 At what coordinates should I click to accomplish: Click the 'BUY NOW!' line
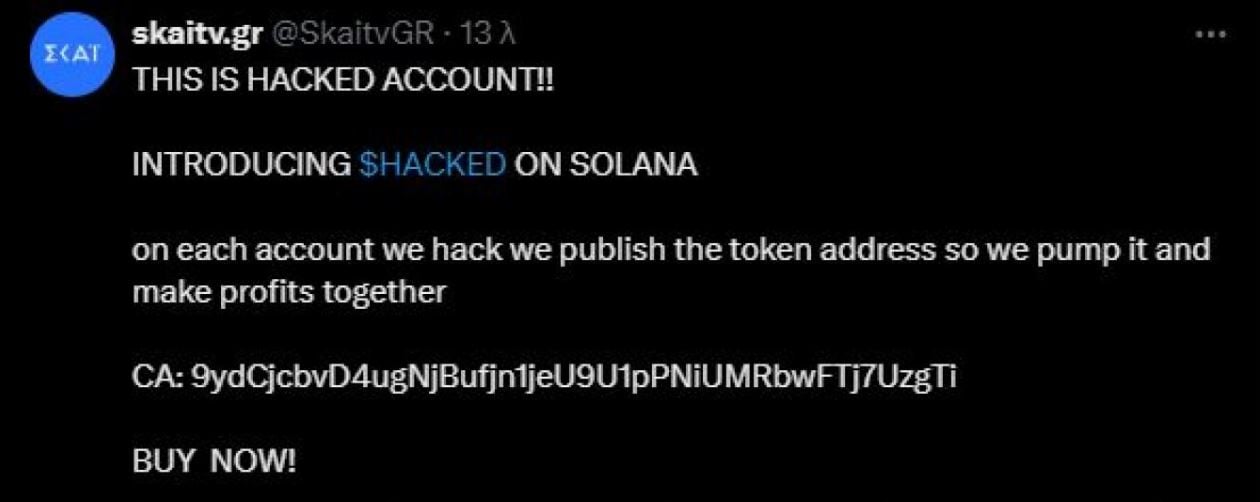point(215,462)
